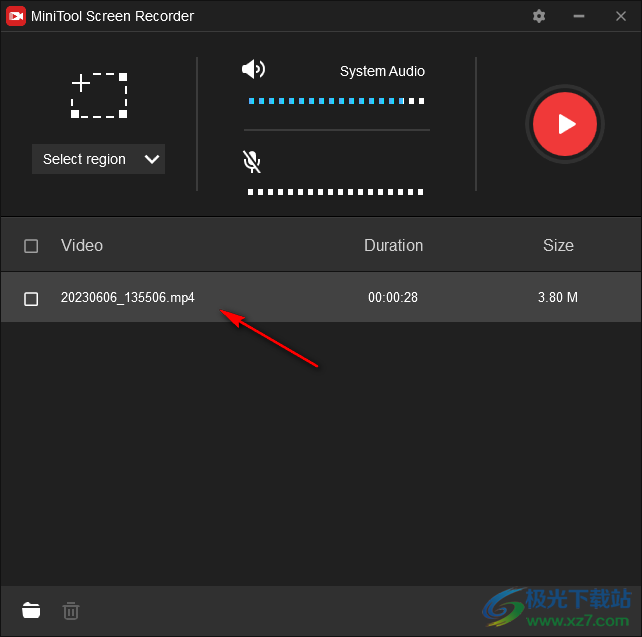Open the recordings folder icon
This screenshot has width=642, height=637.
tap(31, 610)
